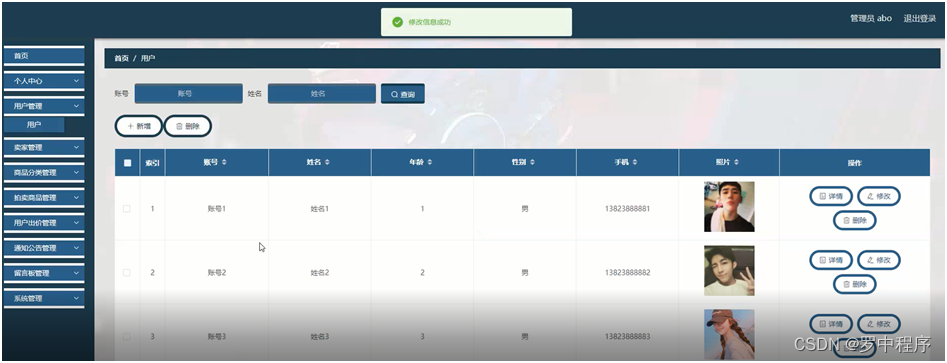This screenshot has height=363, width=947.
Task: Click 修改 for 账号3 row
Action: click(879, 324)
